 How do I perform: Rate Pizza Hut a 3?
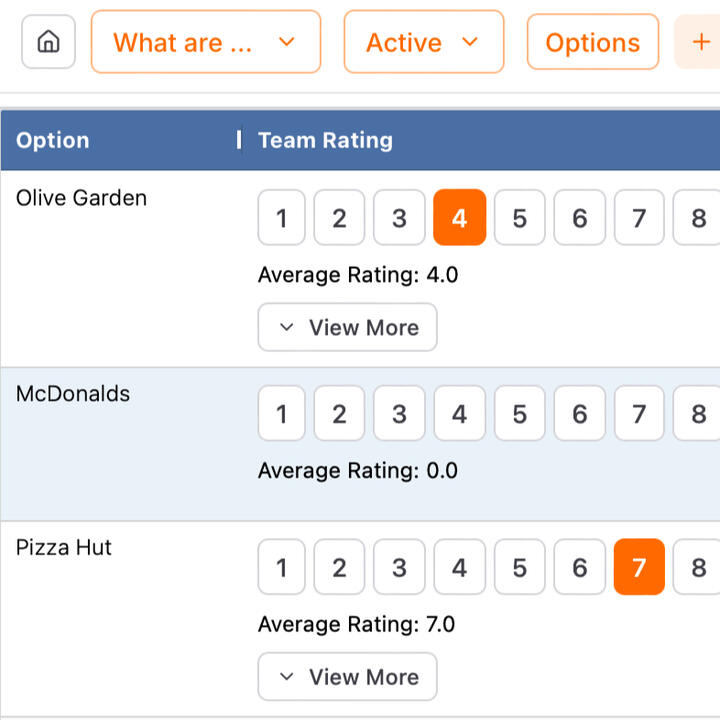point(399,568)
